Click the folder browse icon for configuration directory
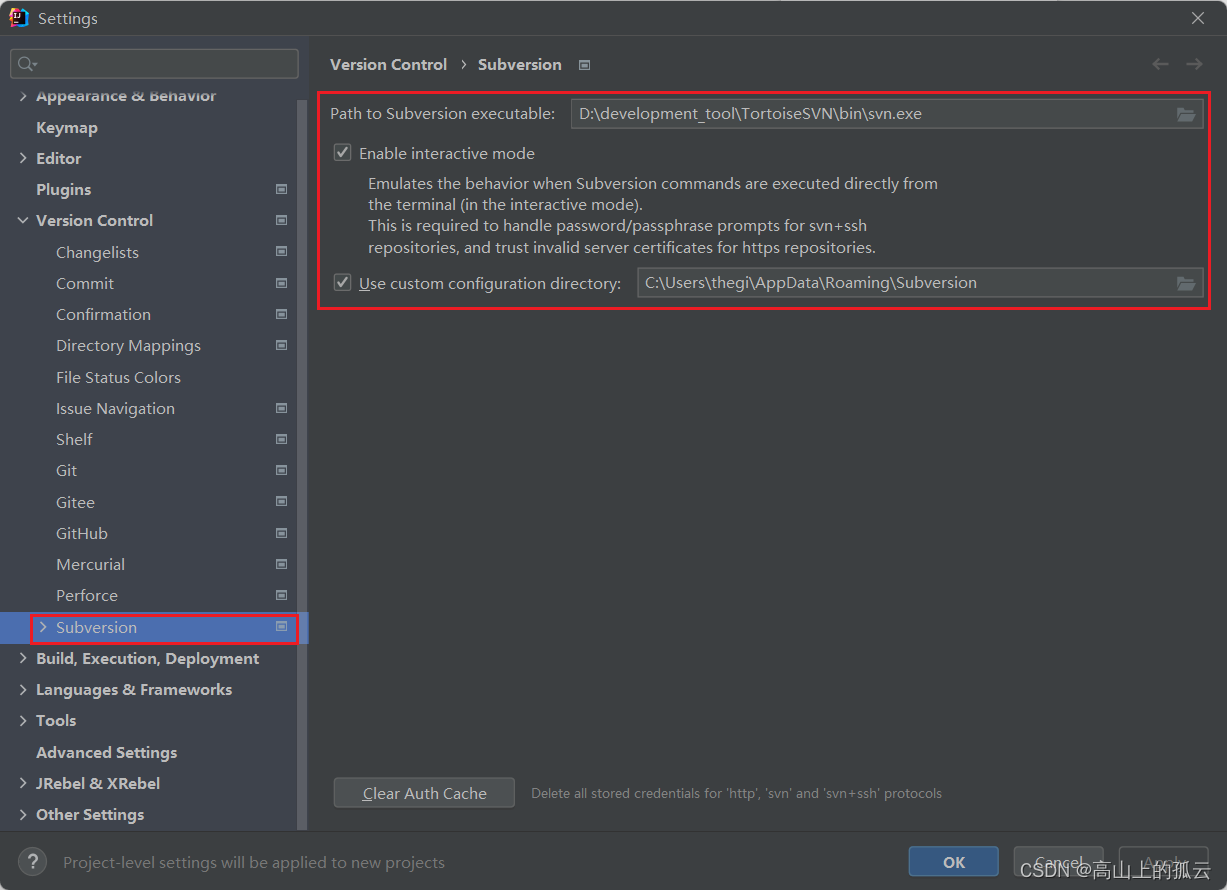 (x=1186, y=283)
